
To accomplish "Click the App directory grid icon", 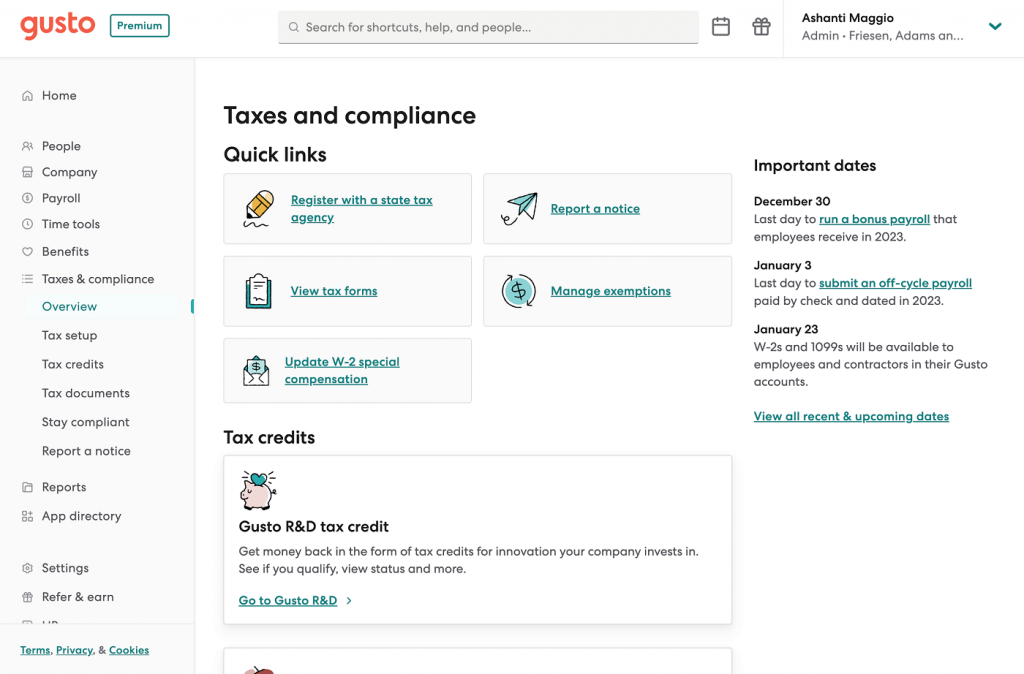I will [x=27, y=517].
